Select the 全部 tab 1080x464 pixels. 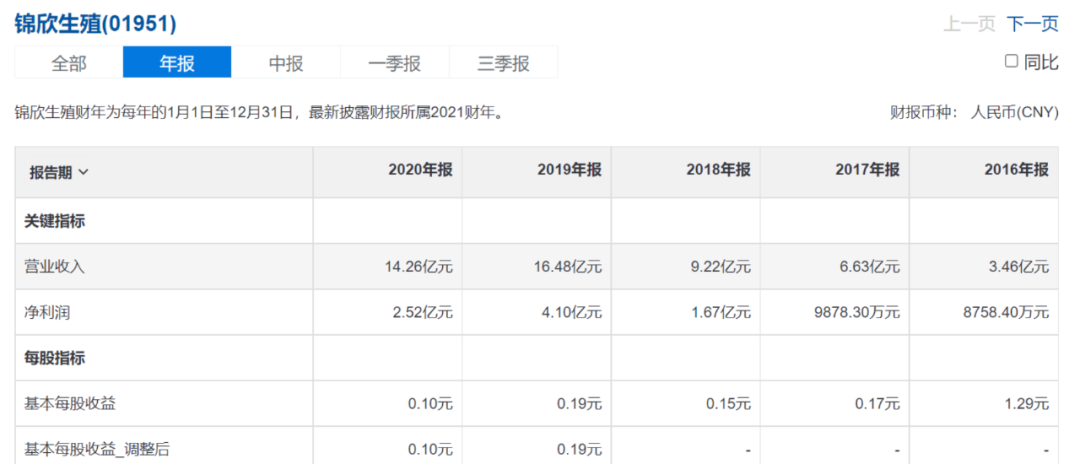tap(69, 63)
